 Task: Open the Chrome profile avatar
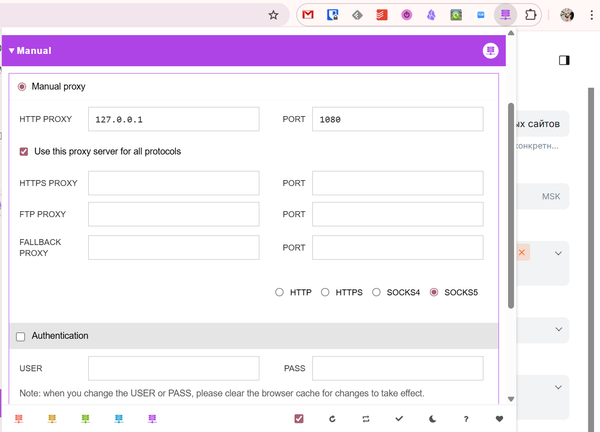[x=567, y=15]
